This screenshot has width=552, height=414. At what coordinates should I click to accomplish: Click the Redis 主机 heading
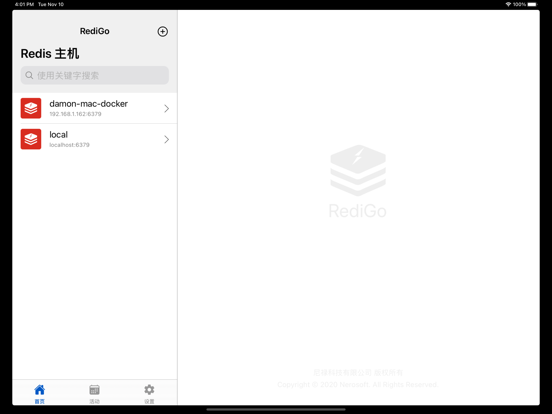(50, 54)
